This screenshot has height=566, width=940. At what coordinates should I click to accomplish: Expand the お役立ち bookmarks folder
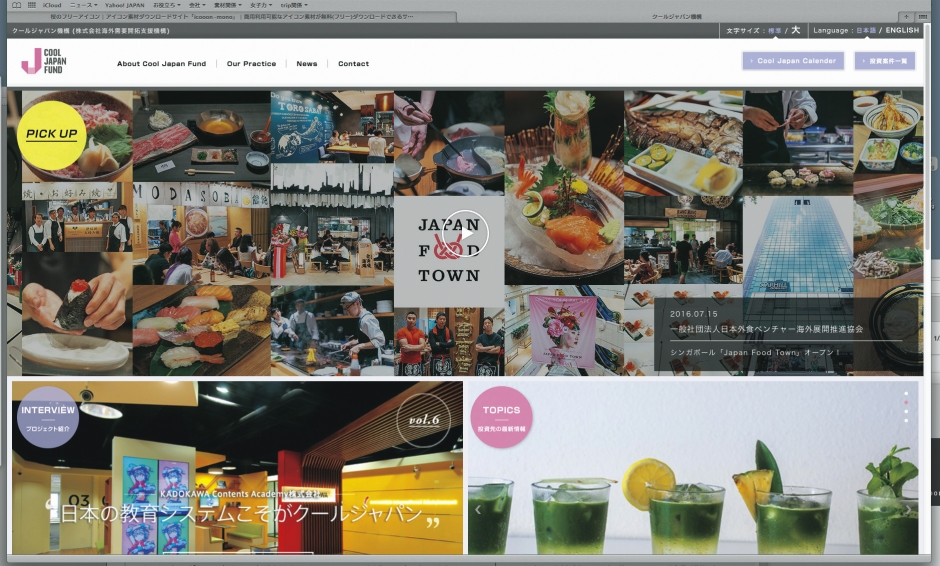[166, 5]
